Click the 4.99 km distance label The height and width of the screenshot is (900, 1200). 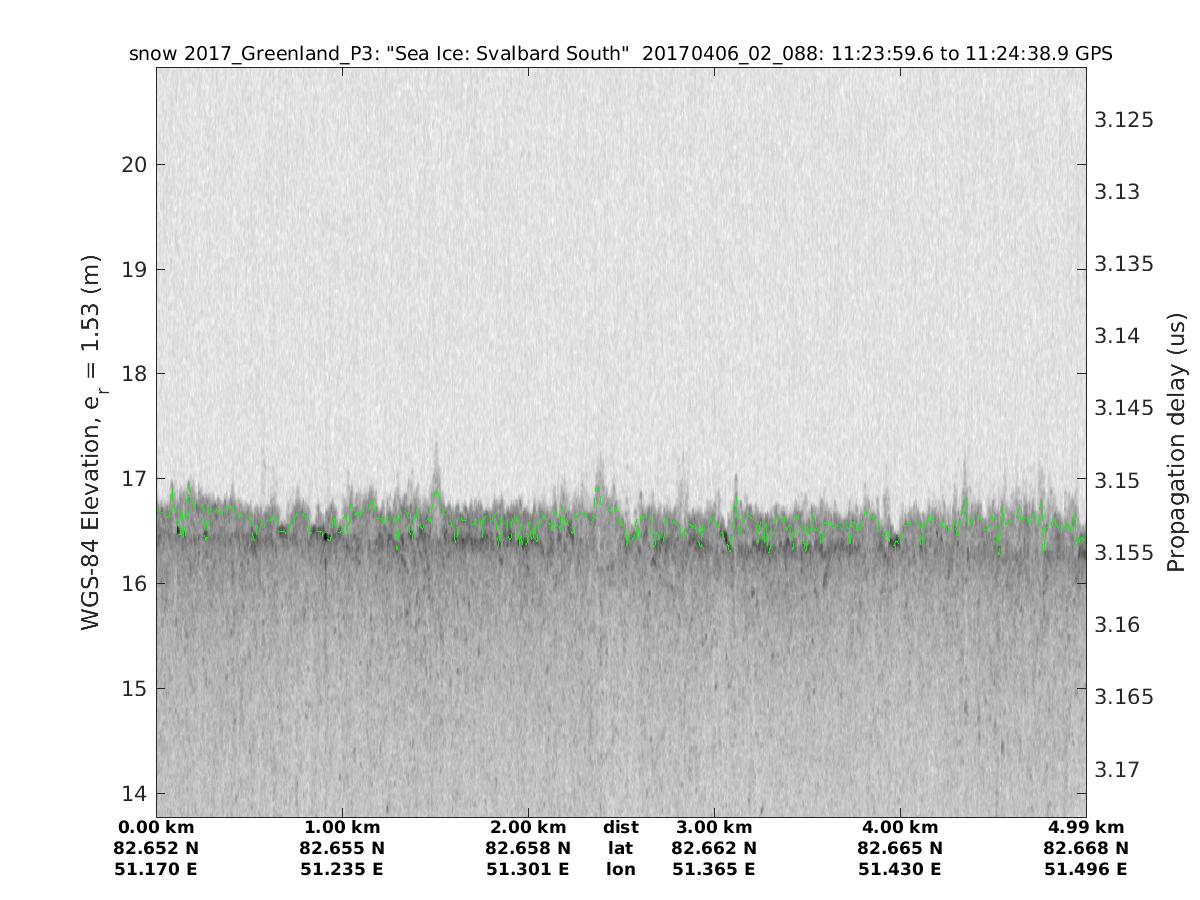1086,828
